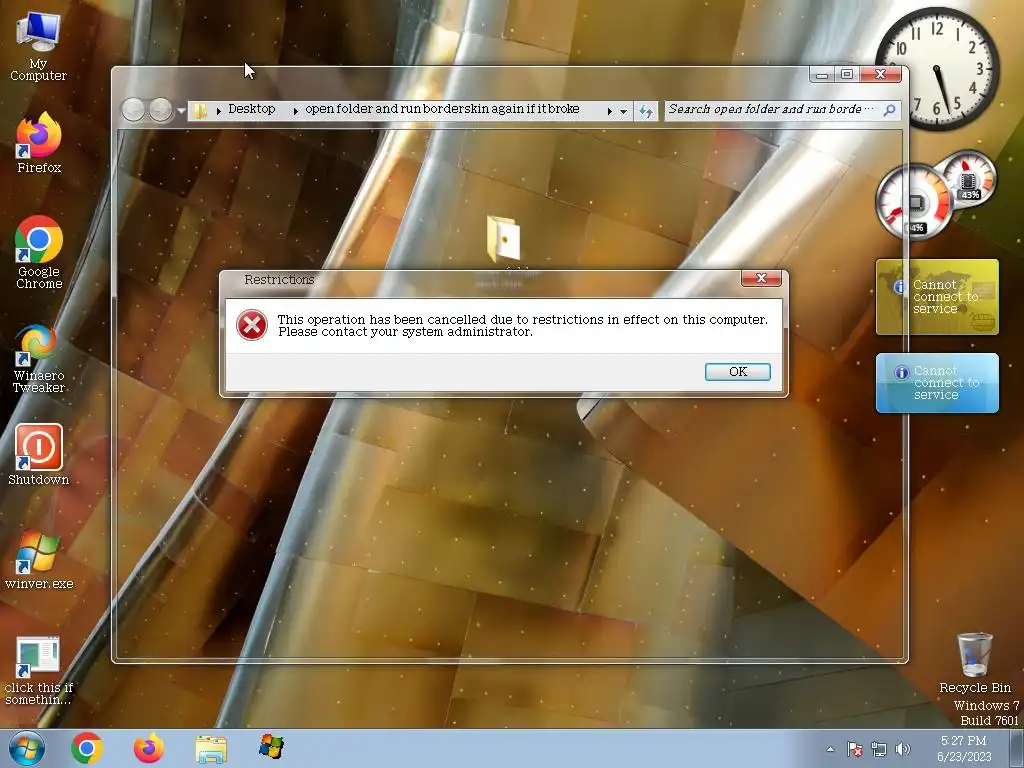Click OK in the Restrictions dialog
Screen dimensions: 1024x768
tap(737, 372)
